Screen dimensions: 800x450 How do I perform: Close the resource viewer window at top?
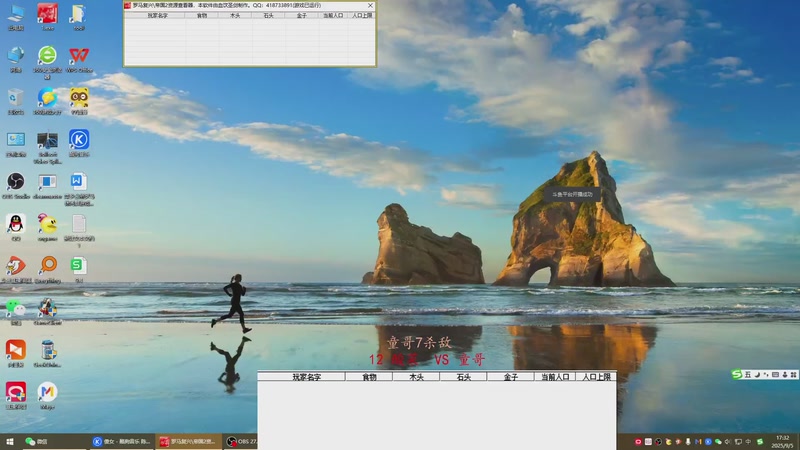370,6
